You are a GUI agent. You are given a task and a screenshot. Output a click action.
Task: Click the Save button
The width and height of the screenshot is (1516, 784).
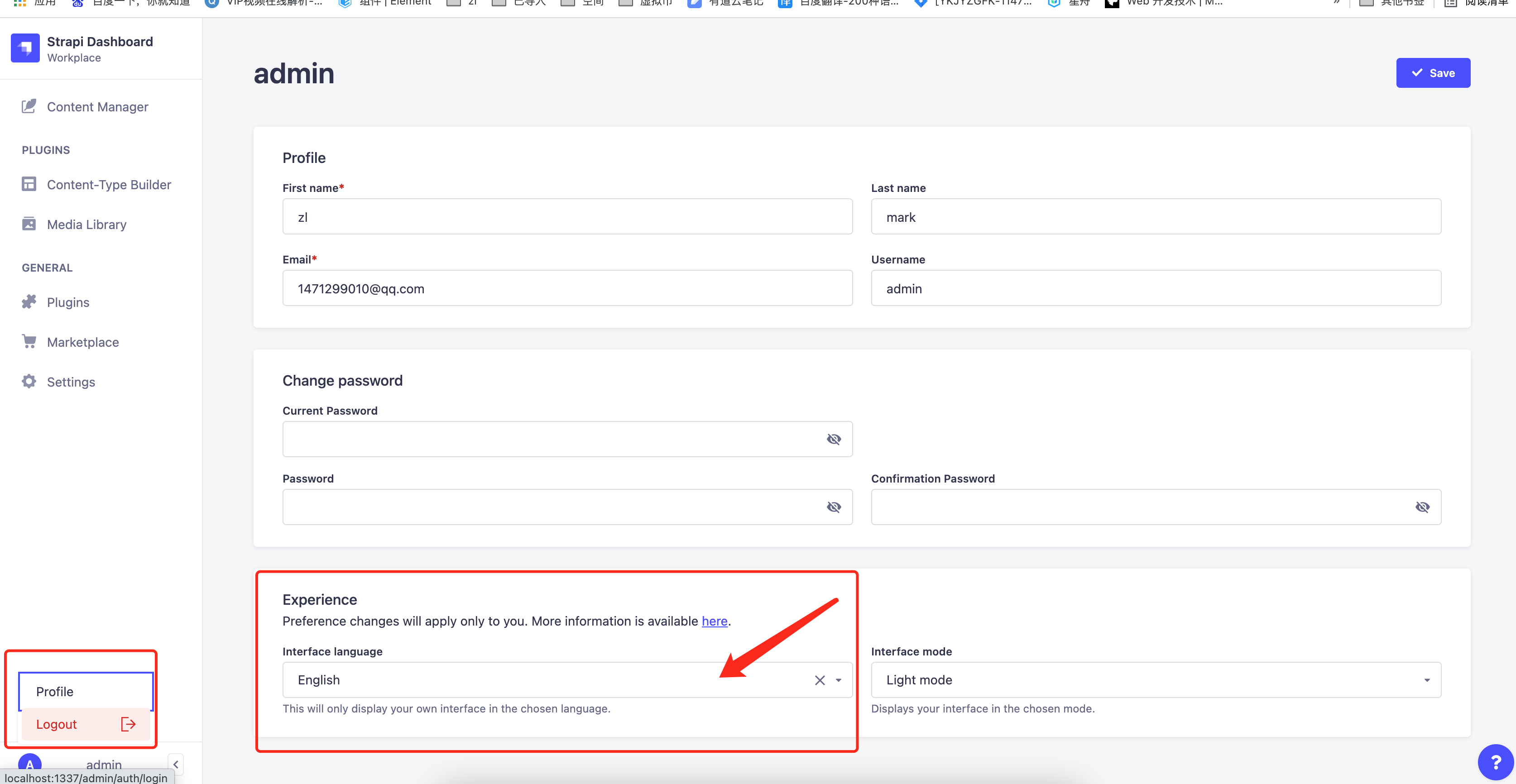coord(1432,73)
